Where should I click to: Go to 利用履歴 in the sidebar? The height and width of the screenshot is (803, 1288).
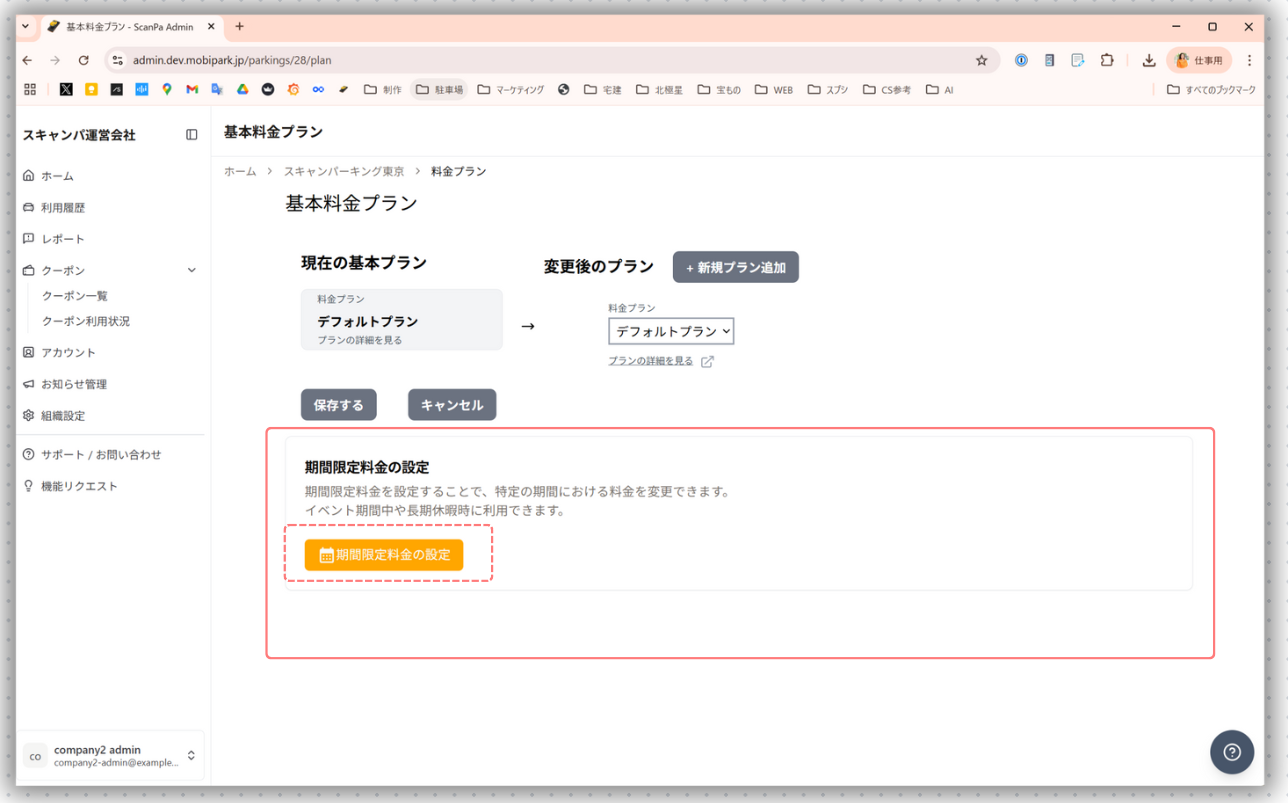tap(62, 208)
